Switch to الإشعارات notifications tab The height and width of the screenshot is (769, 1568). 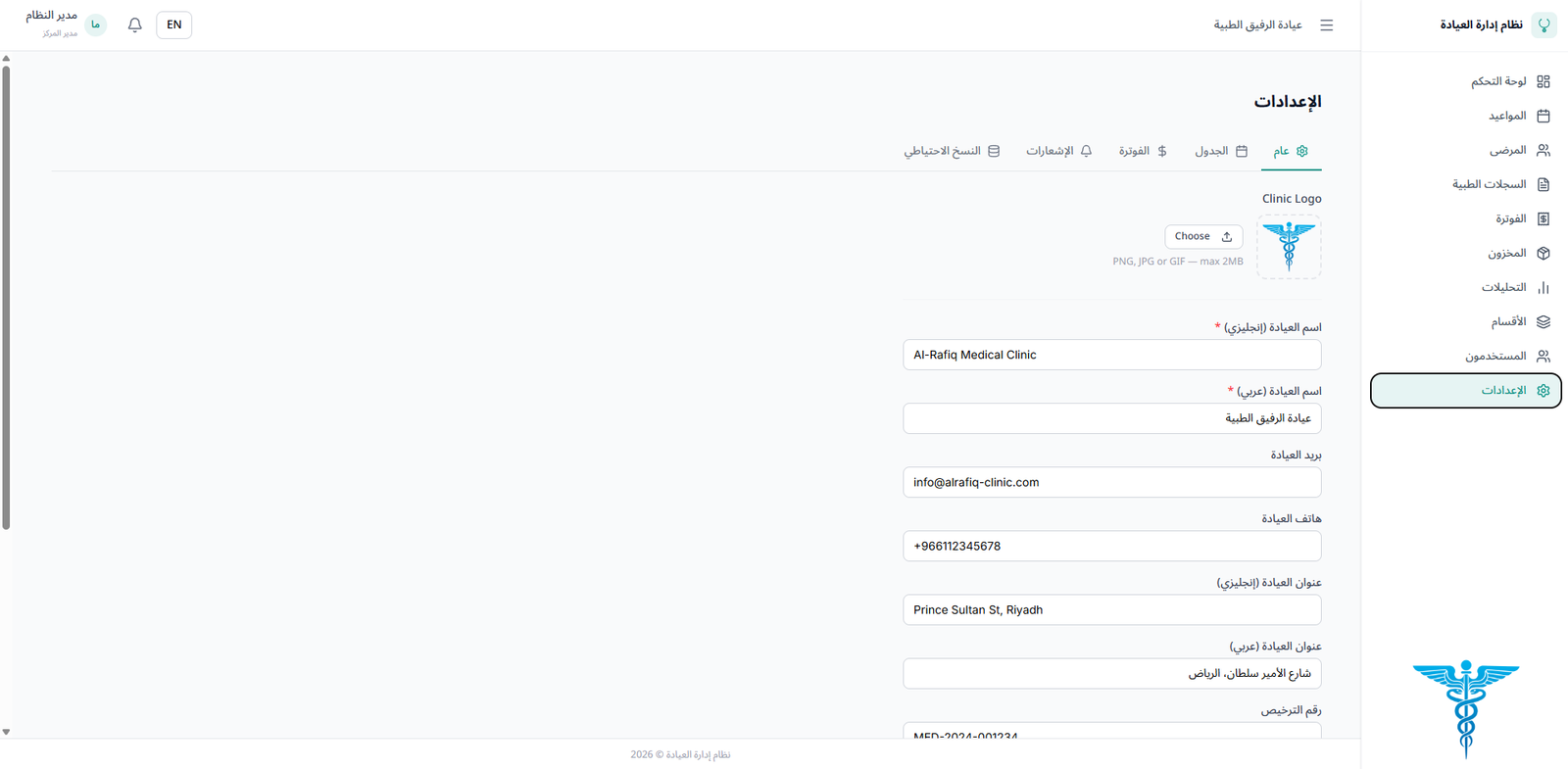coord(1058,151)
